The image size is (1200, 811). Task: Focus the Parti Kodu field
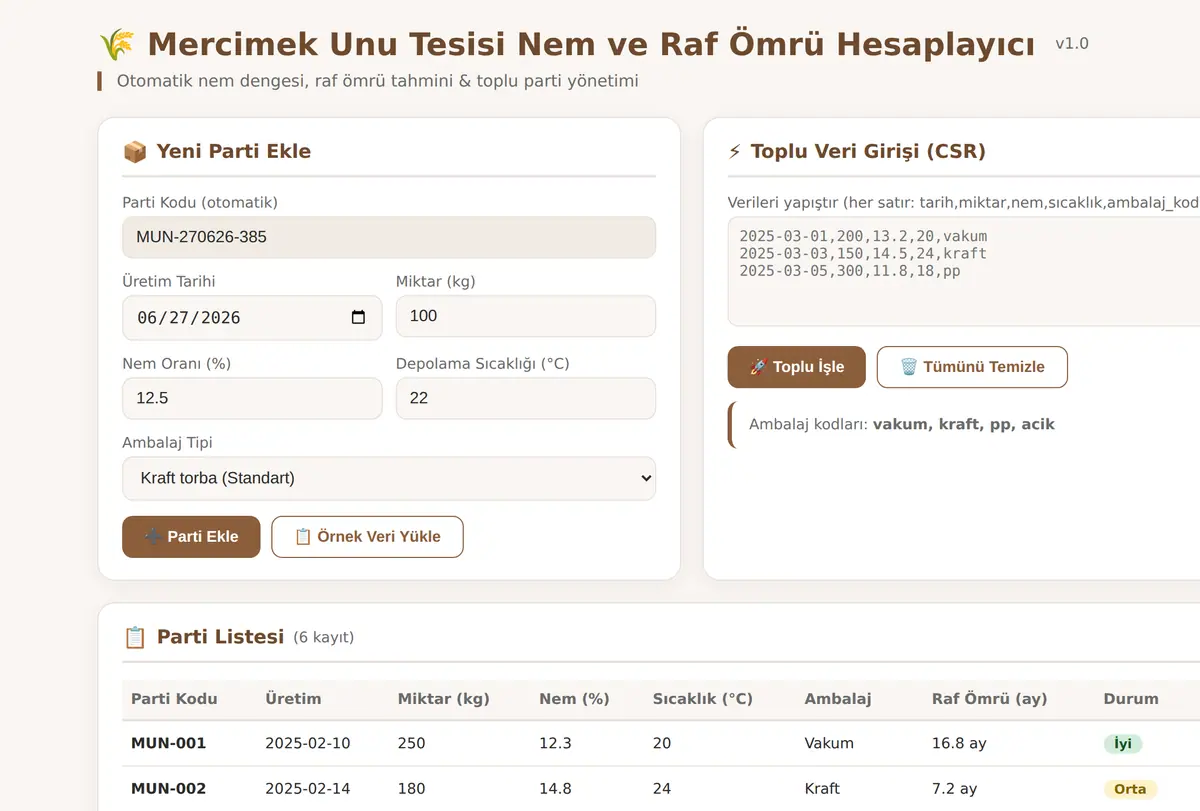click(x=389, y=237)
